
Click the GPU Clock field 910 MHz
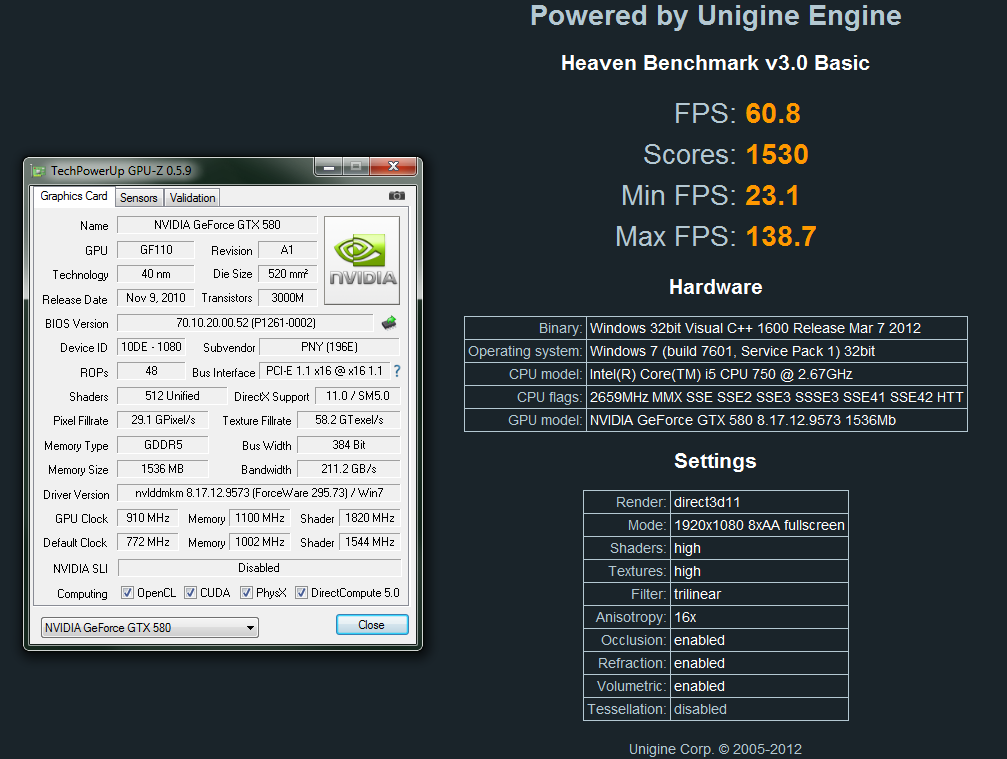(x=148, y=518)
